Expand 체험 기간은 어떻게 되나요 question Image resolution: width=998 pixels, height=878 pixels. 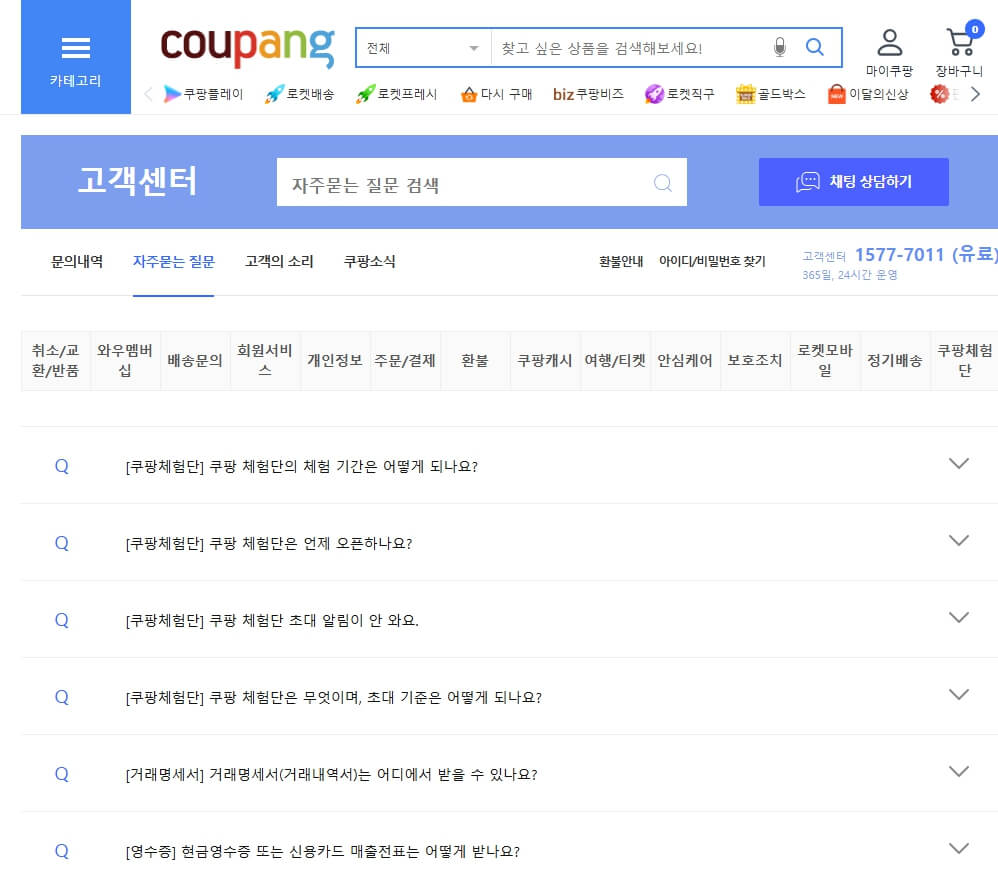(x=509, y=465)
